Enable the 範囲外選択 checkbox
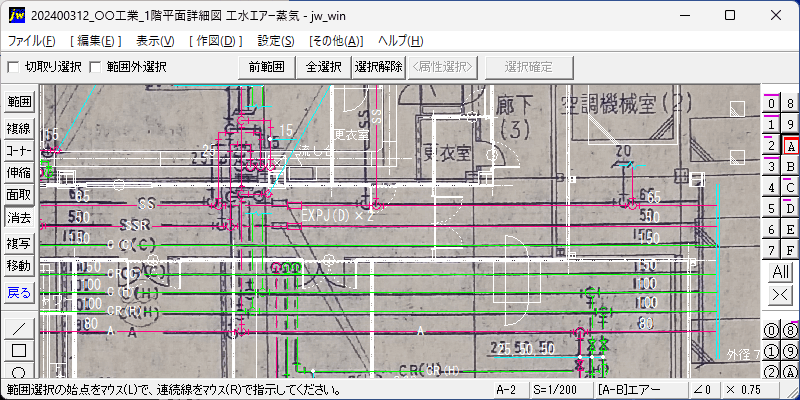The width and height of the screenshot is (800, 400). tap(95, 67)
